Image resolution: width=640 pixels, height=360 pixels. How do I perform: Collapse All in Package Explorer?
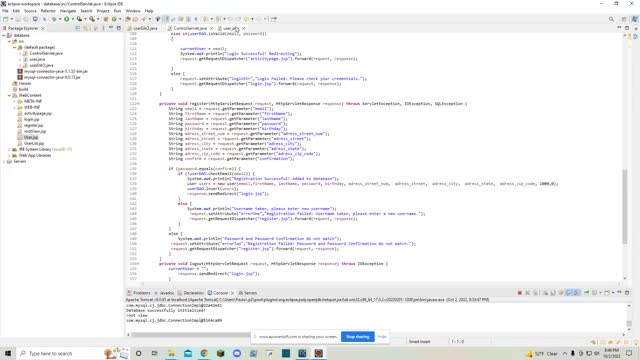(78, 28)
